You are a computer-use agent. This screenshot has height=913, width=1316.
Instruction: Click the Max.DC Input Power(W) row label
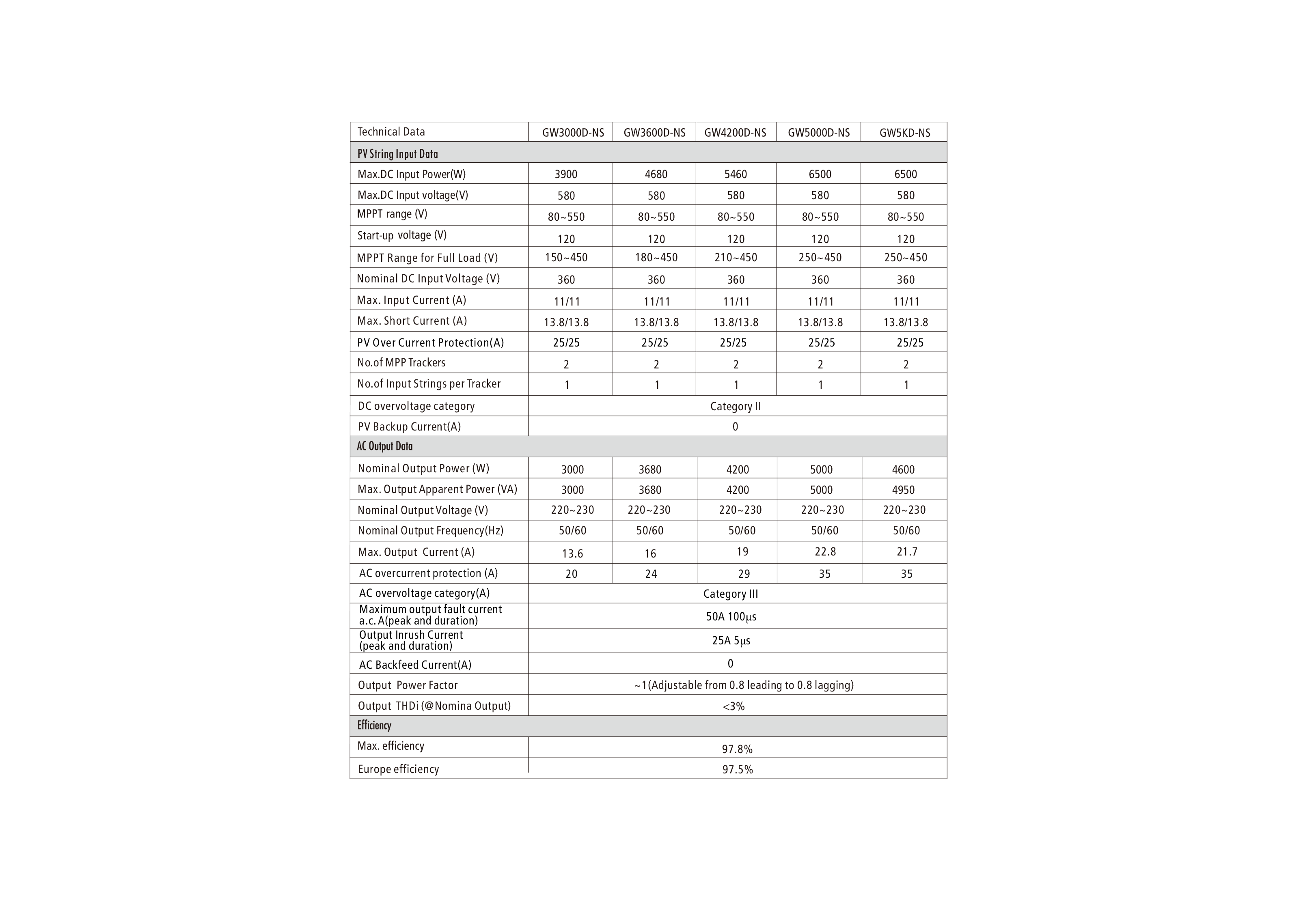(x=411, y=174)
